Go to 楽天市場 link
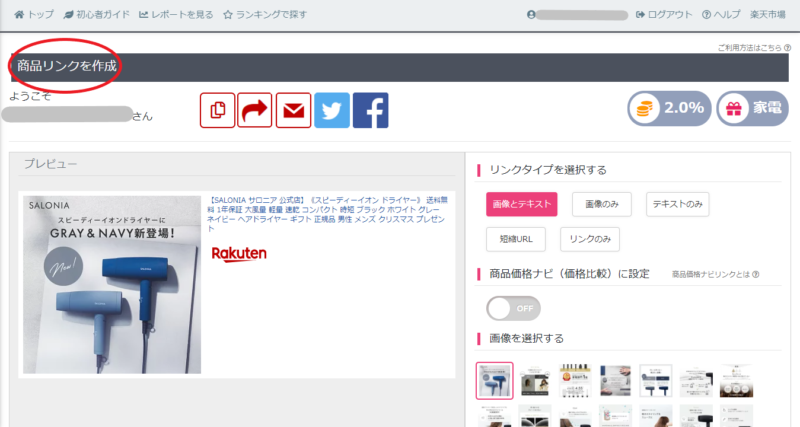 [x=768, y=14]
